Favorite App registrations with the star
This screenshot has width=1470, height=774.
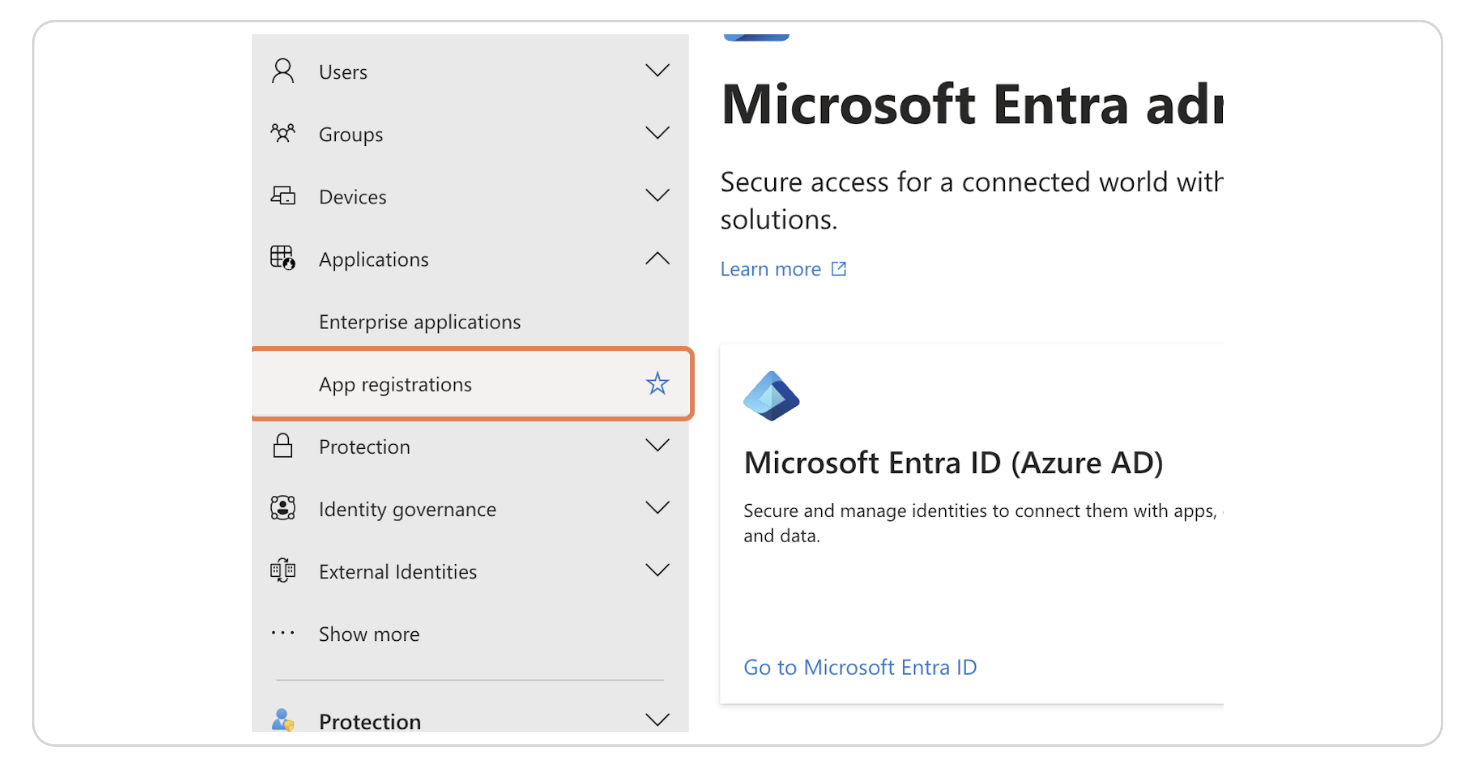[657, 384]
